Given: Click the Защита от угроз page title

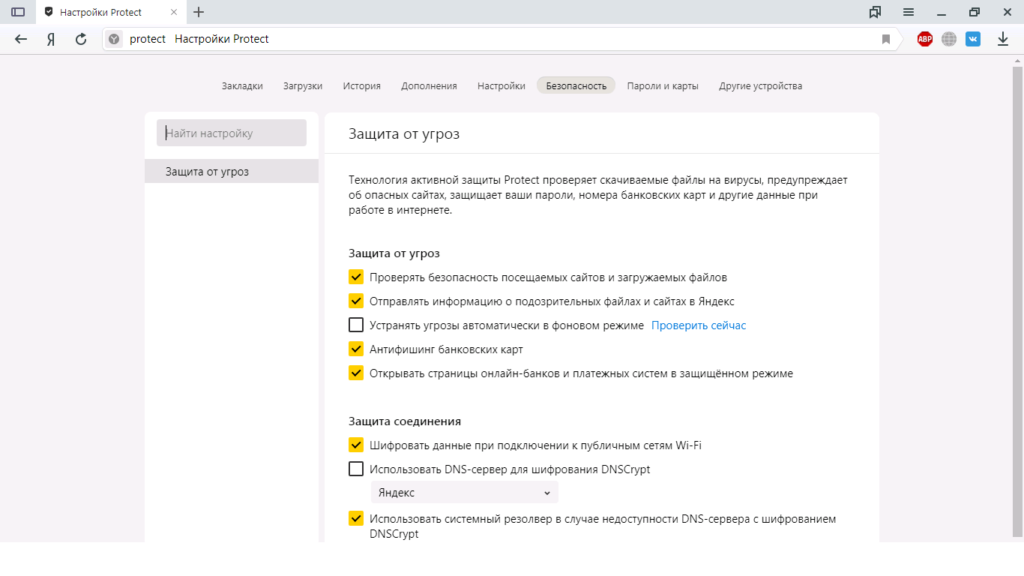Looking at the screenshot, I should [404, 133].
